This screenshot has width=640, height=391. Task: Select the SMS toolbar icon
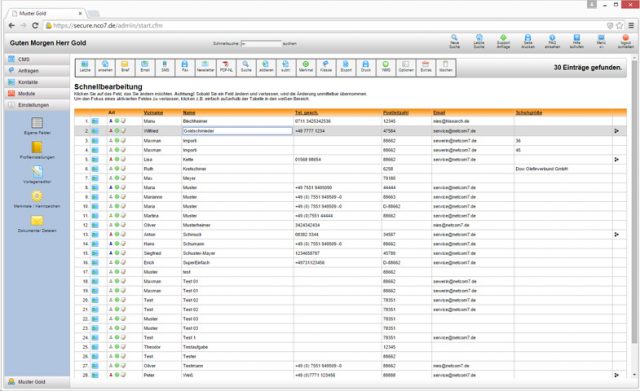click(165, 67)
